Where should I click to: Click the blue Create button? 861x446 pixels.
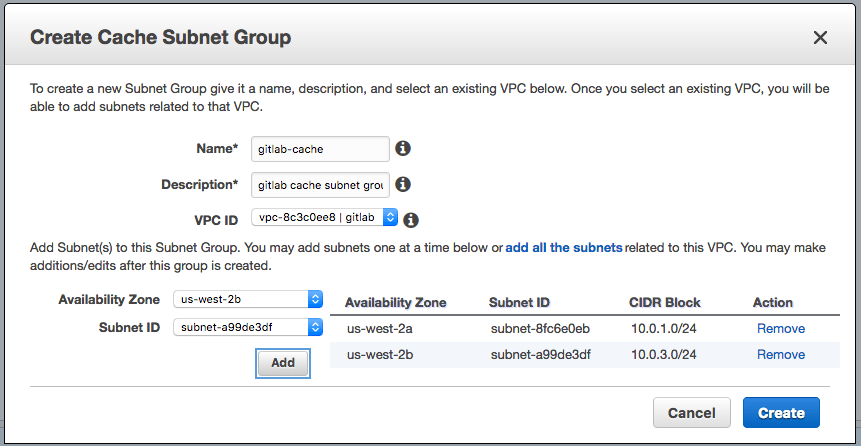(x=781, y=412)
